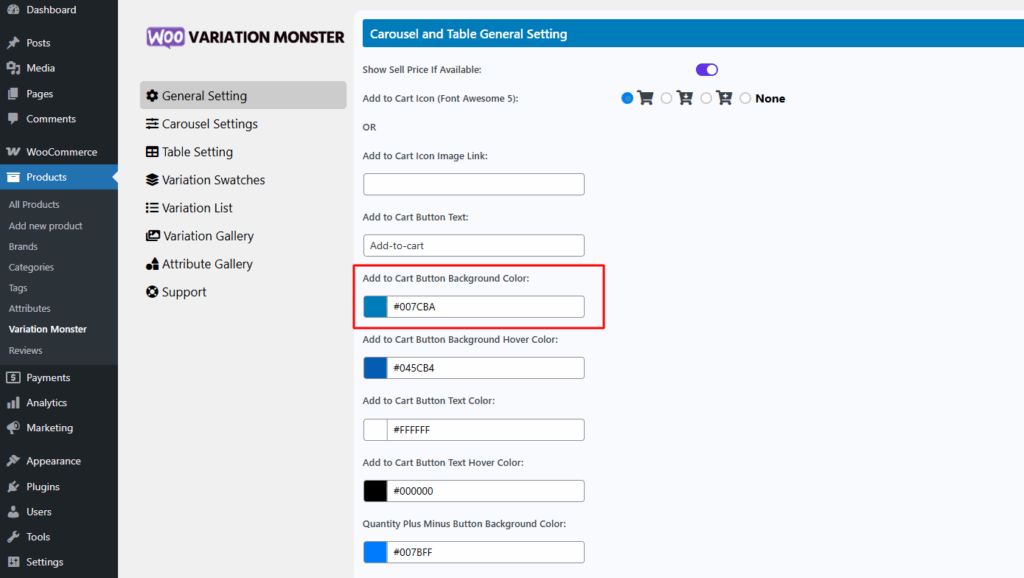Select the None cart icon radio option
This screenshot has height=578, width=1024.
pos(745,98)
